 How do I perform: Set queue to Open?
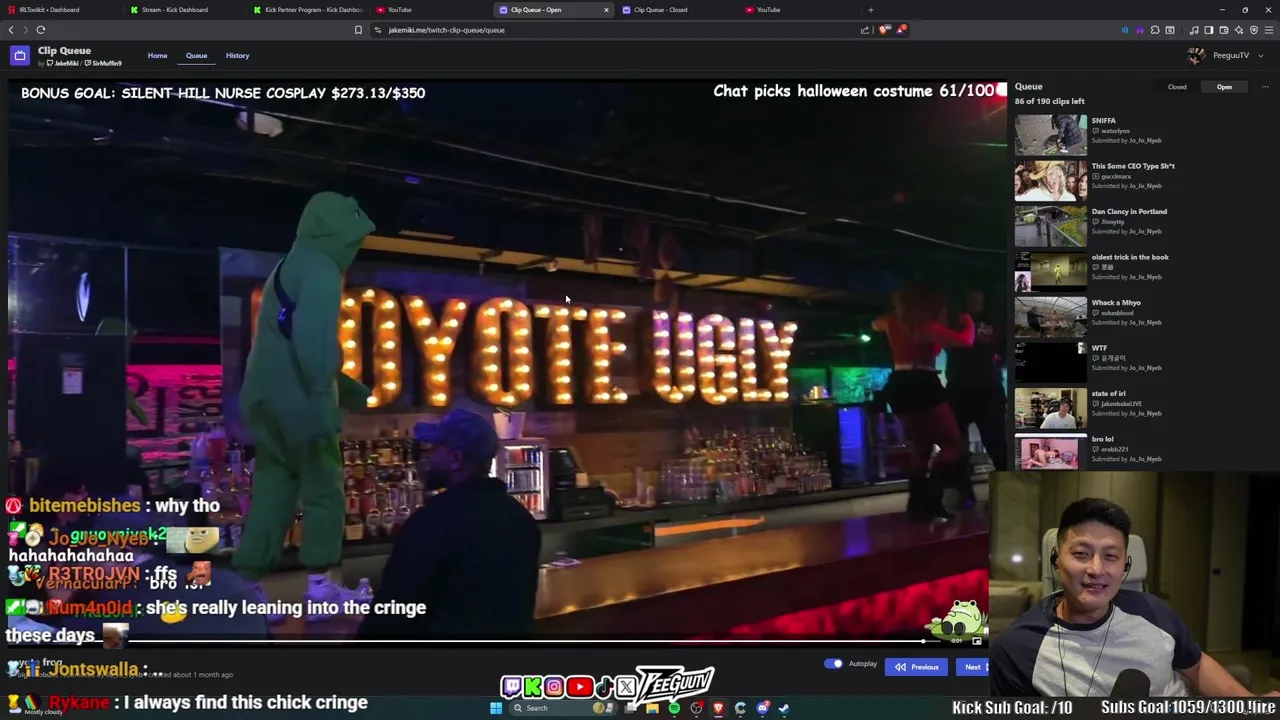coord(1224,87)
